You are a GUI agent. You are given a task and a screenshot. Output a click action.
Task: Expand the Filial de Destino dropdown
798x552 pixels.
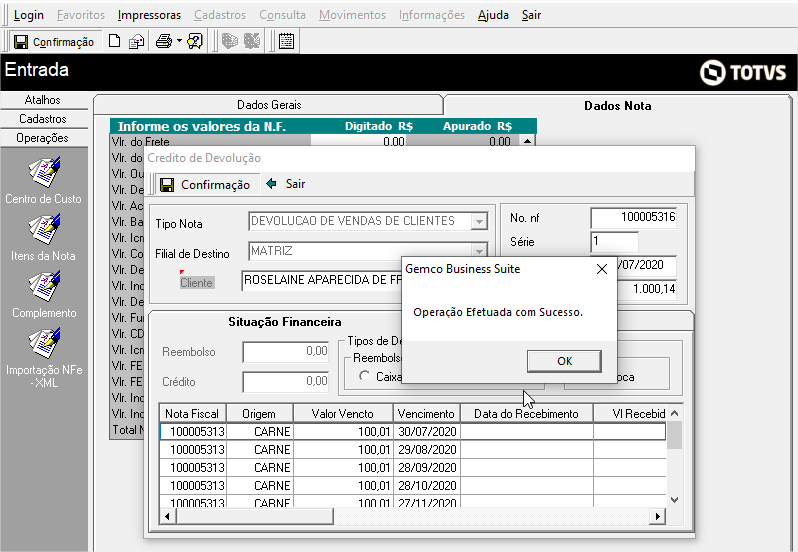(478, 251)
